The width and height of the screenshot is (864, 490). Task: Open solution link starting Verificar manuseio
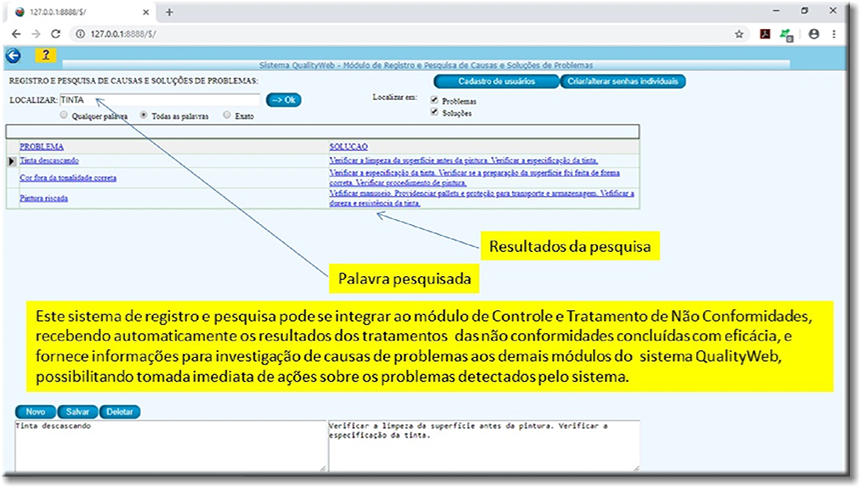pyautogui.click(x=482, y=198)
